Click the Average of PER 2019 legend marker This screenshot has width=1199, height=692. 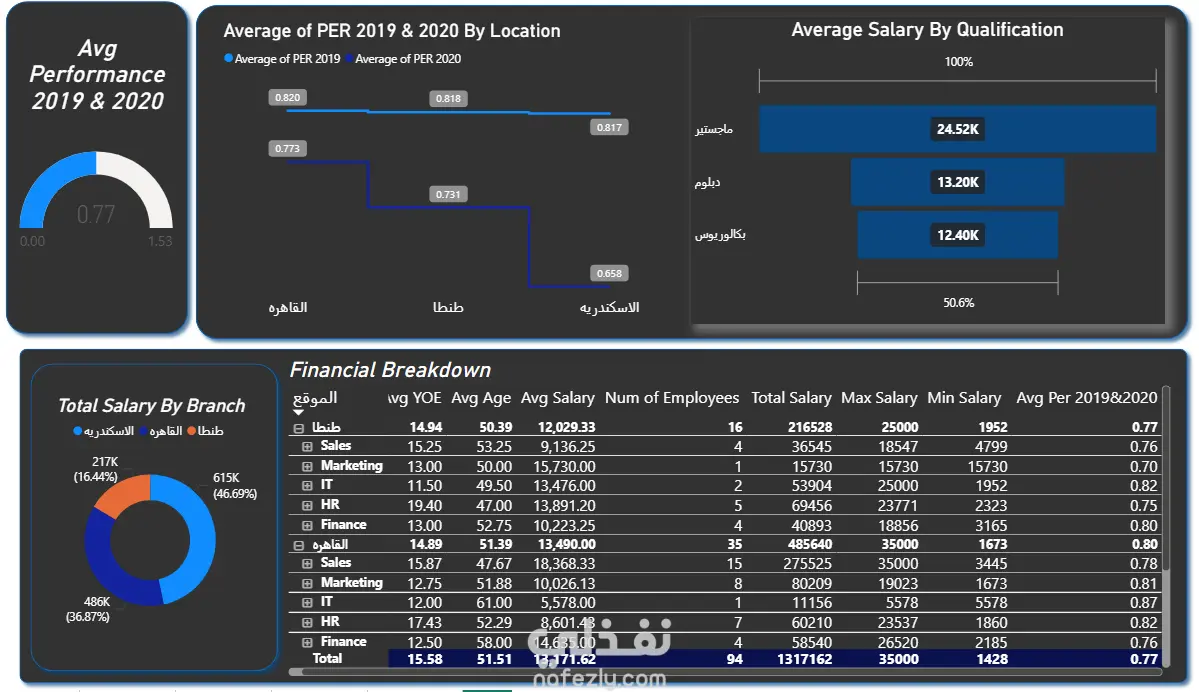click(228, 58)
